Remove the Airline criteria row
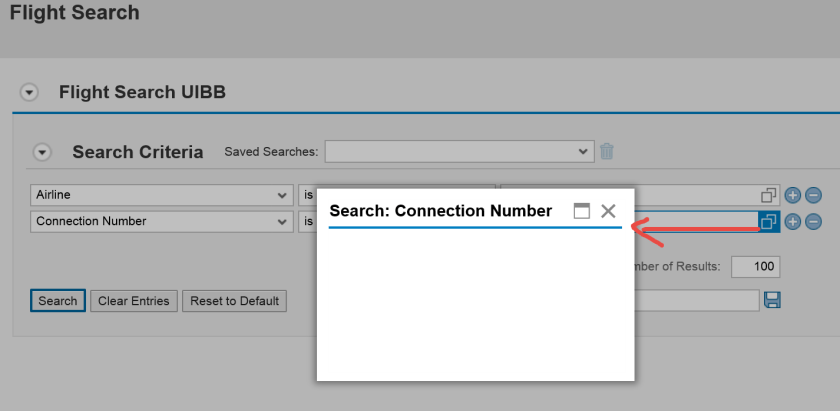This screenshot has height=411, width=840. pos(813,195)
